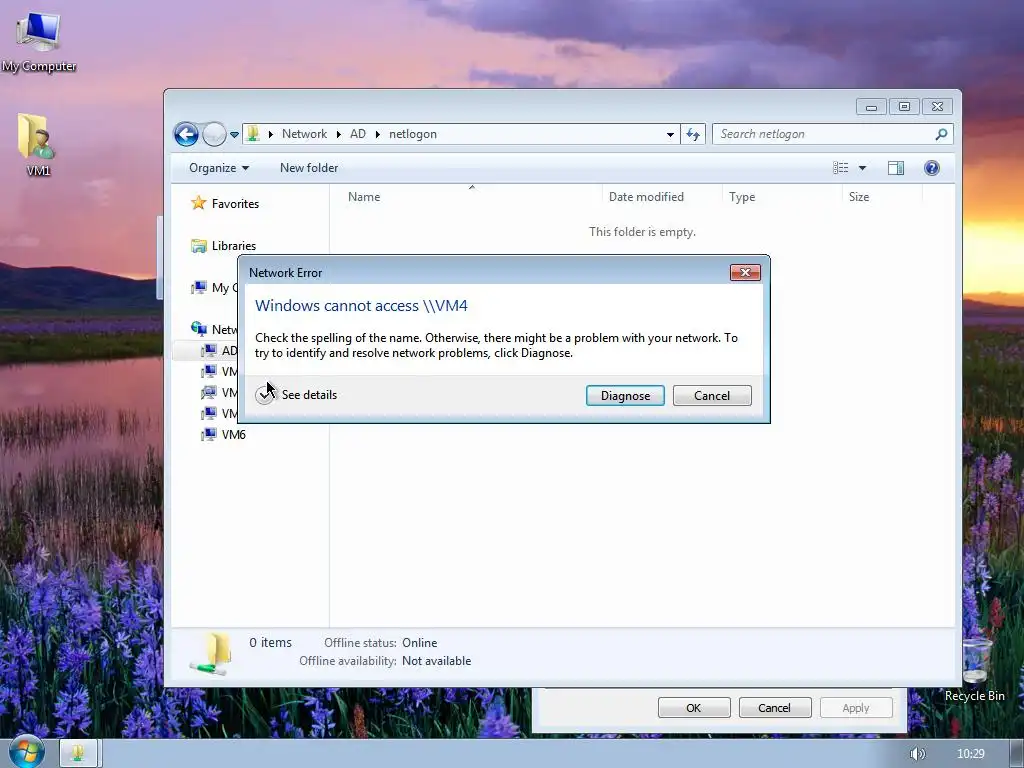Toggle the preview pane icon
The height and width of the screenshot is (768, 1024).
(896, 168)
